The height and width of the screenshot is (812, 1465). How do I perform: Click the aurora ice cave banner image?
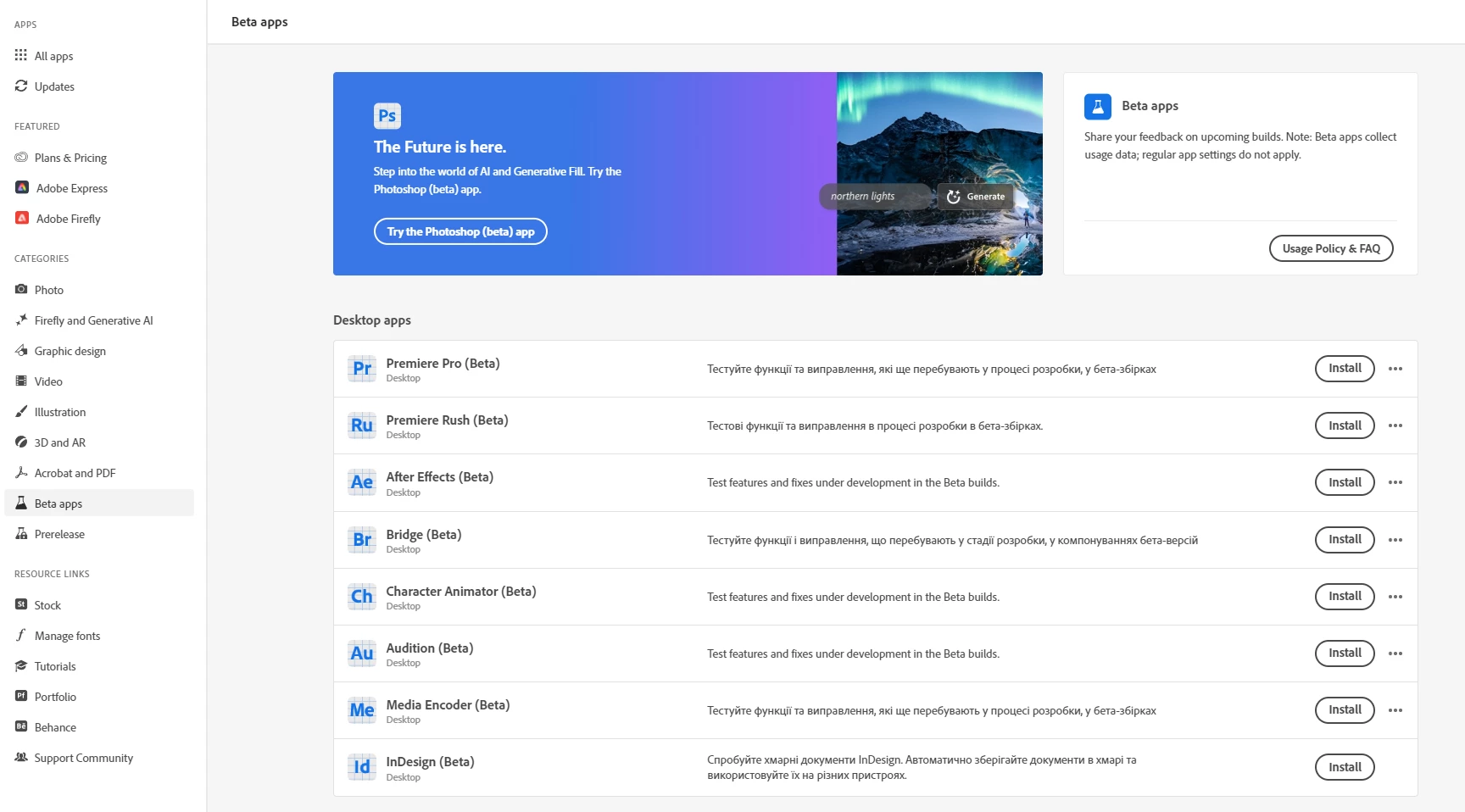pyautogui.click(x=939, y=174)
